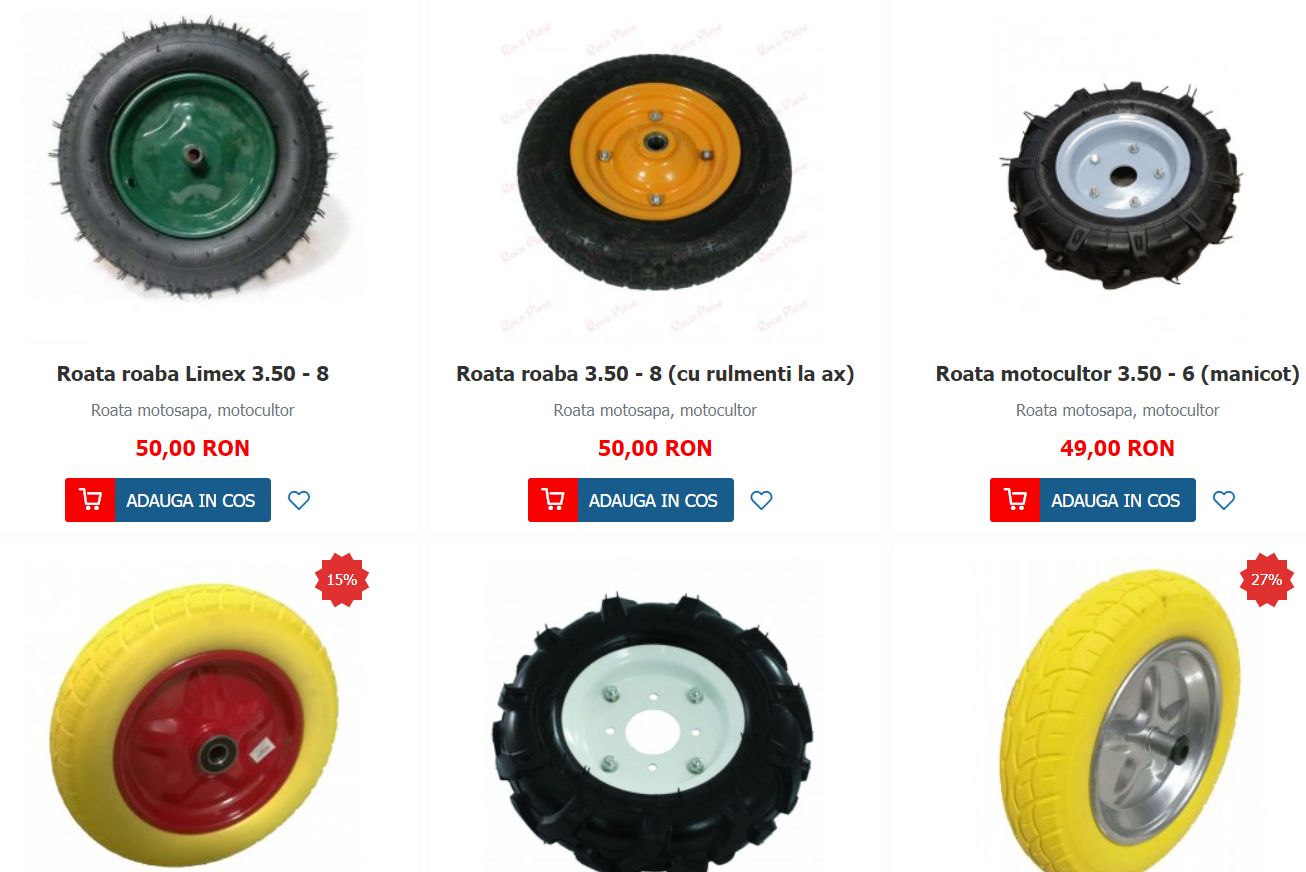Click the red cart icon under Roata roaba Limex
This screenshot has height=872, width=1306.
(90, 500)
